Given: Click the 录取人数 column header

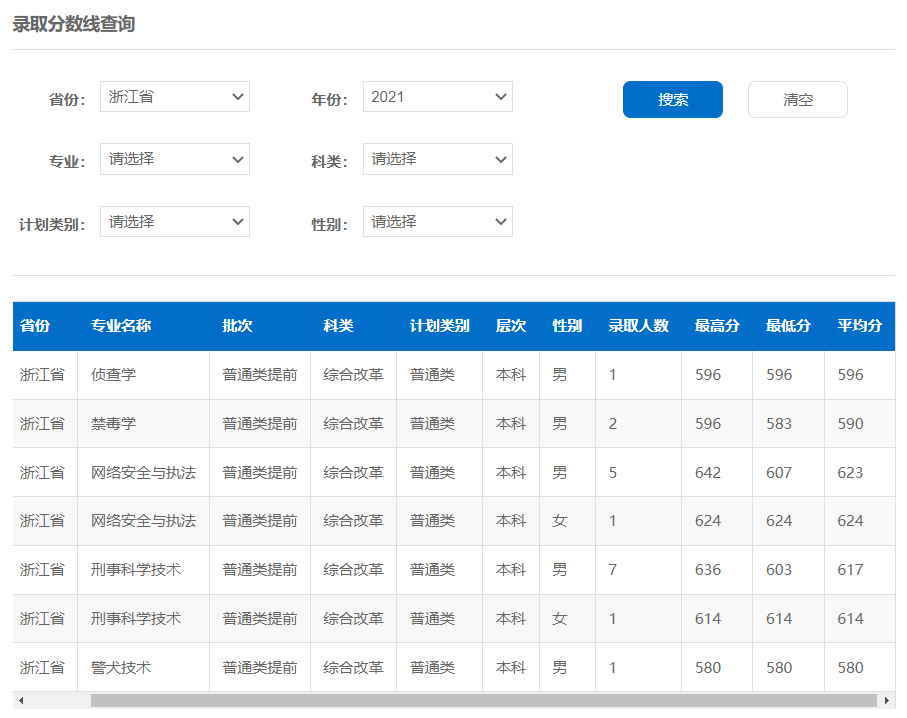Looking at the screenshot, I should 638,326.
